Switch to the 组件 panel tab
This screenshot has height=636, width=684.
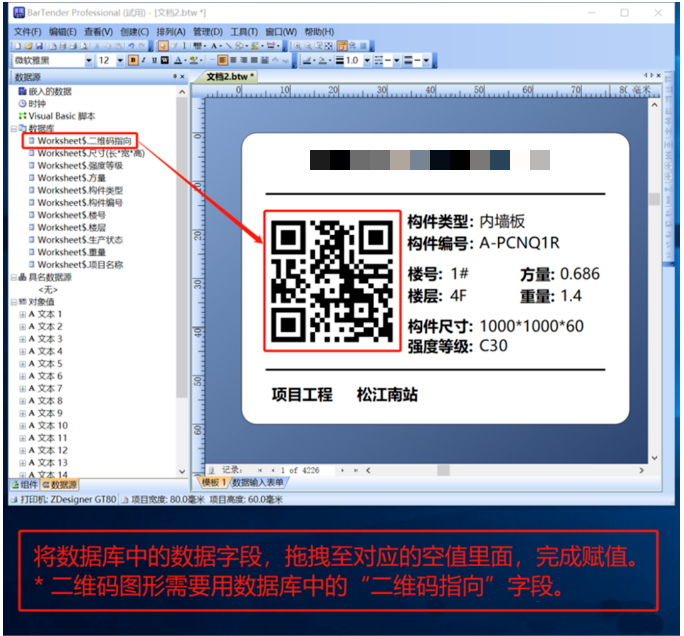(25, 484)
